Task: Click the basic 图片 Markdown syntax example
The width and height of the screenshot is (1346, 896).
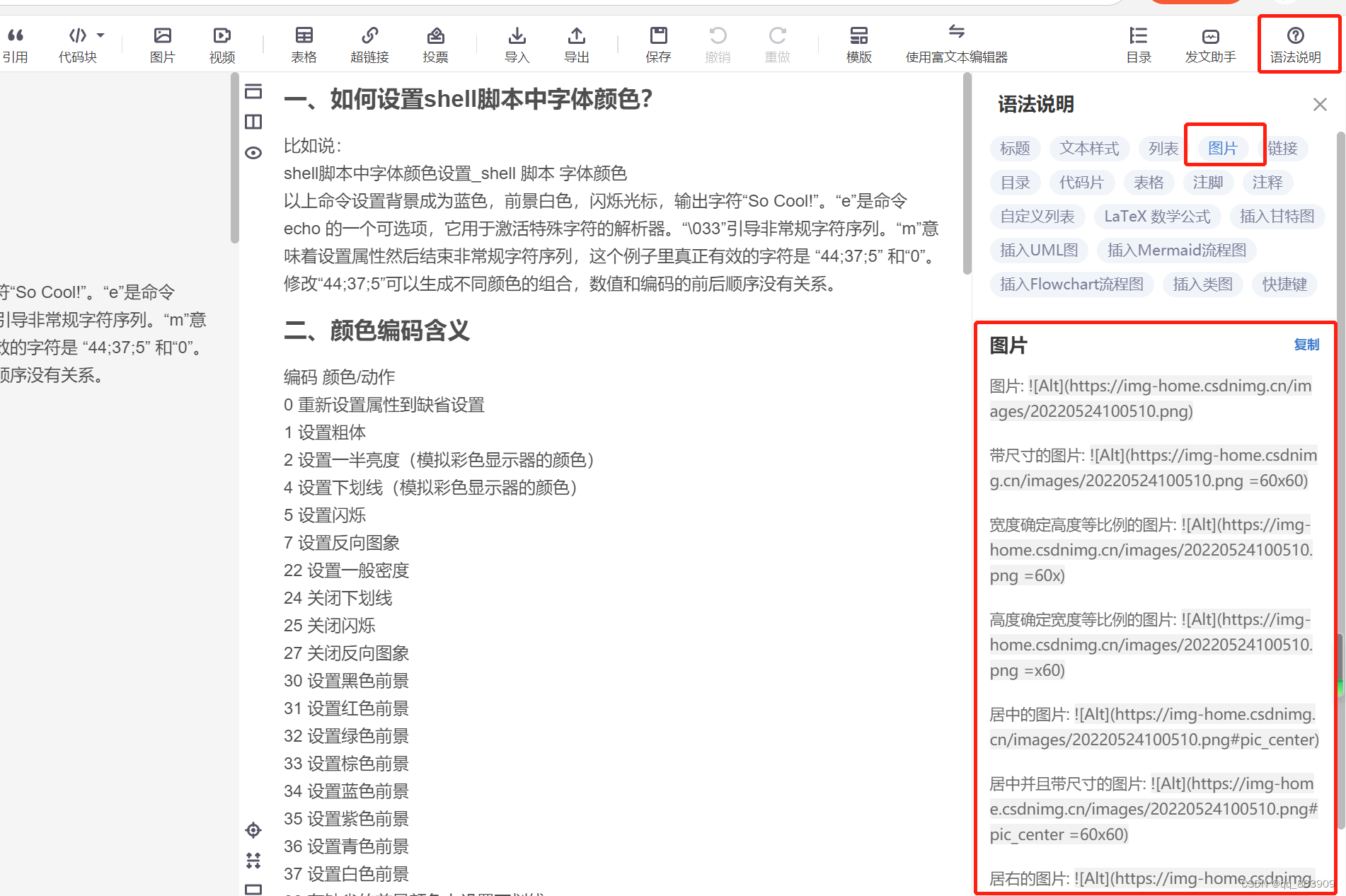Action: click(x=1151, y=398)
